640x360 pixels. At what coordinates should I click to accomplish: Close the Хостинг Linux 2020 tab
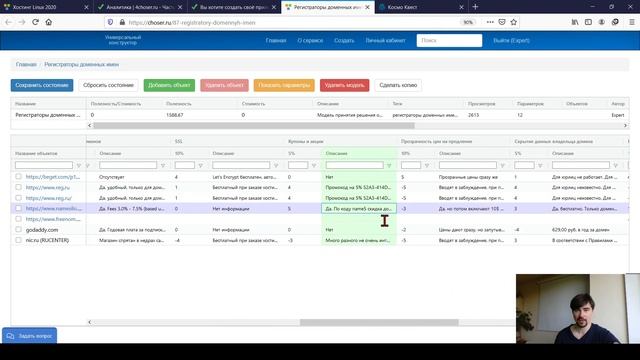coord(86,7)
